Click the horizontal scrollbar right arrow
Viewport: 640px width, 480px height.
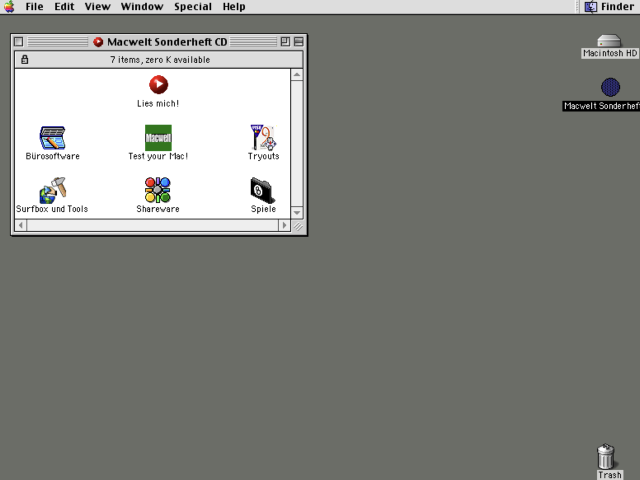284,225
